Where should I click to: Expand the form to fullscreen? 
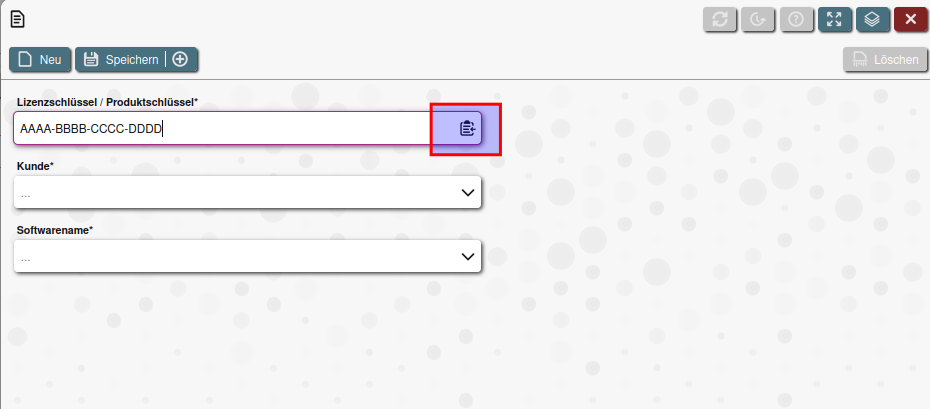835,19
